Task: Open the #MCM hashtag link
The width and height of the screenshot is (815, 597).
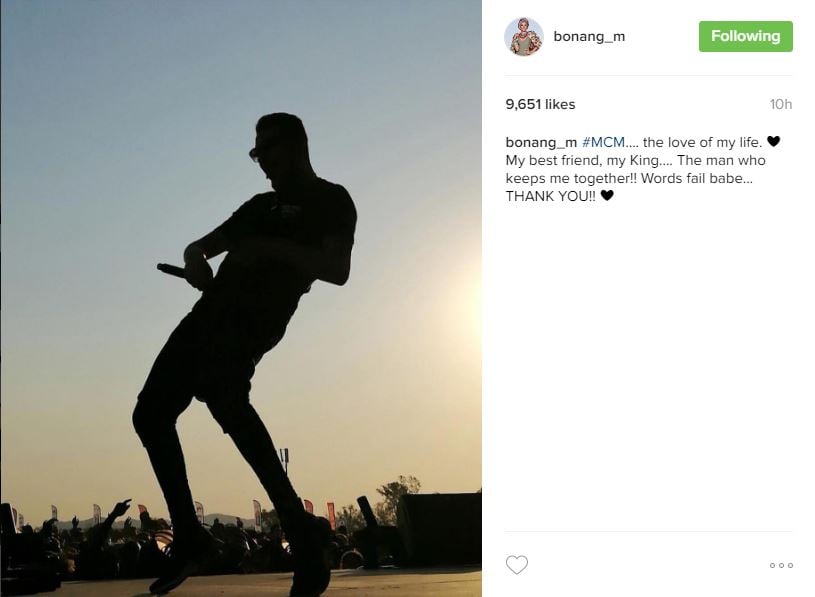Action: 603,142
